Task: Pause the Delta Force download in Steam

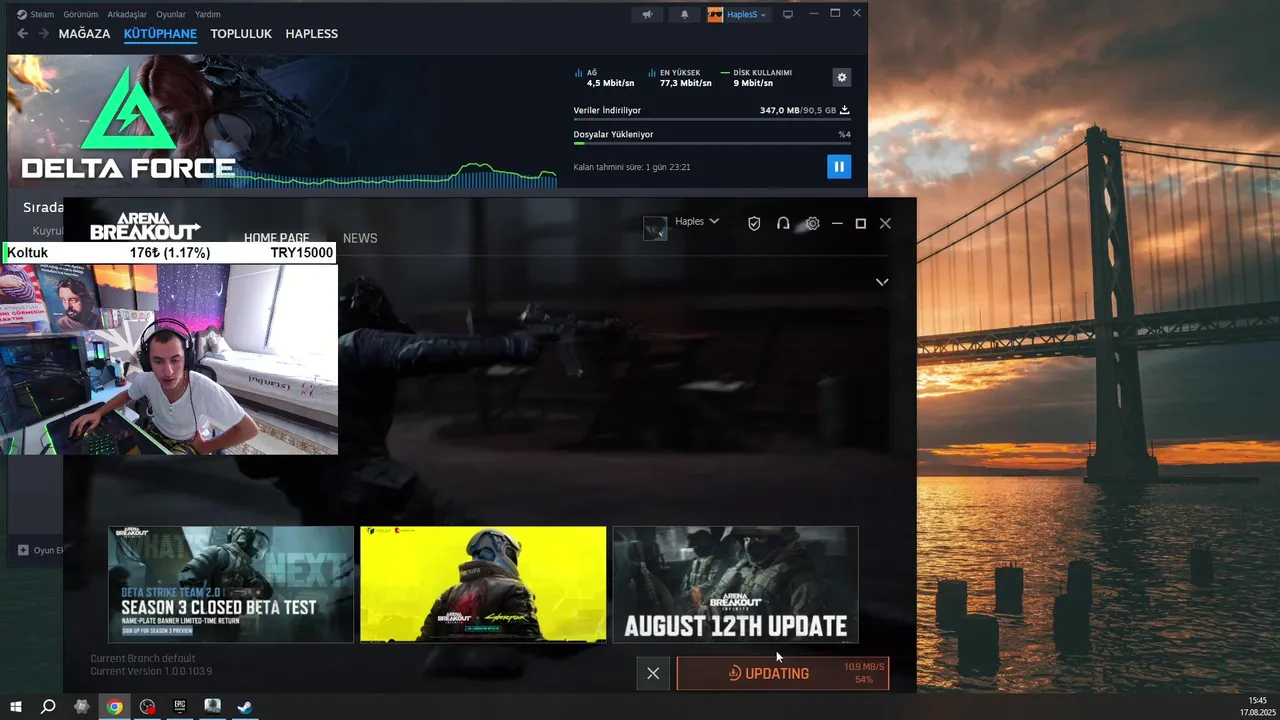Action: pyautogui.click(x=839, y=167)
